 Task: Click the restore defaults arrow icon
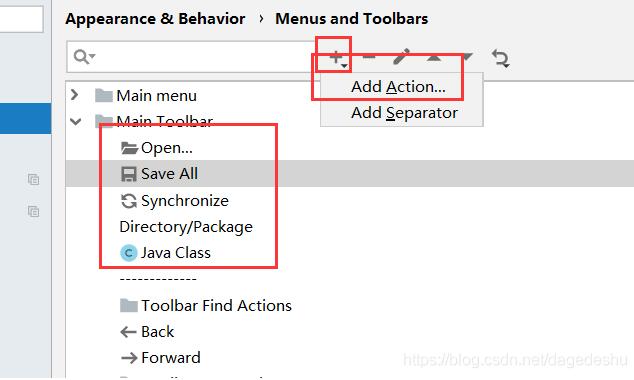coord(501,58)
